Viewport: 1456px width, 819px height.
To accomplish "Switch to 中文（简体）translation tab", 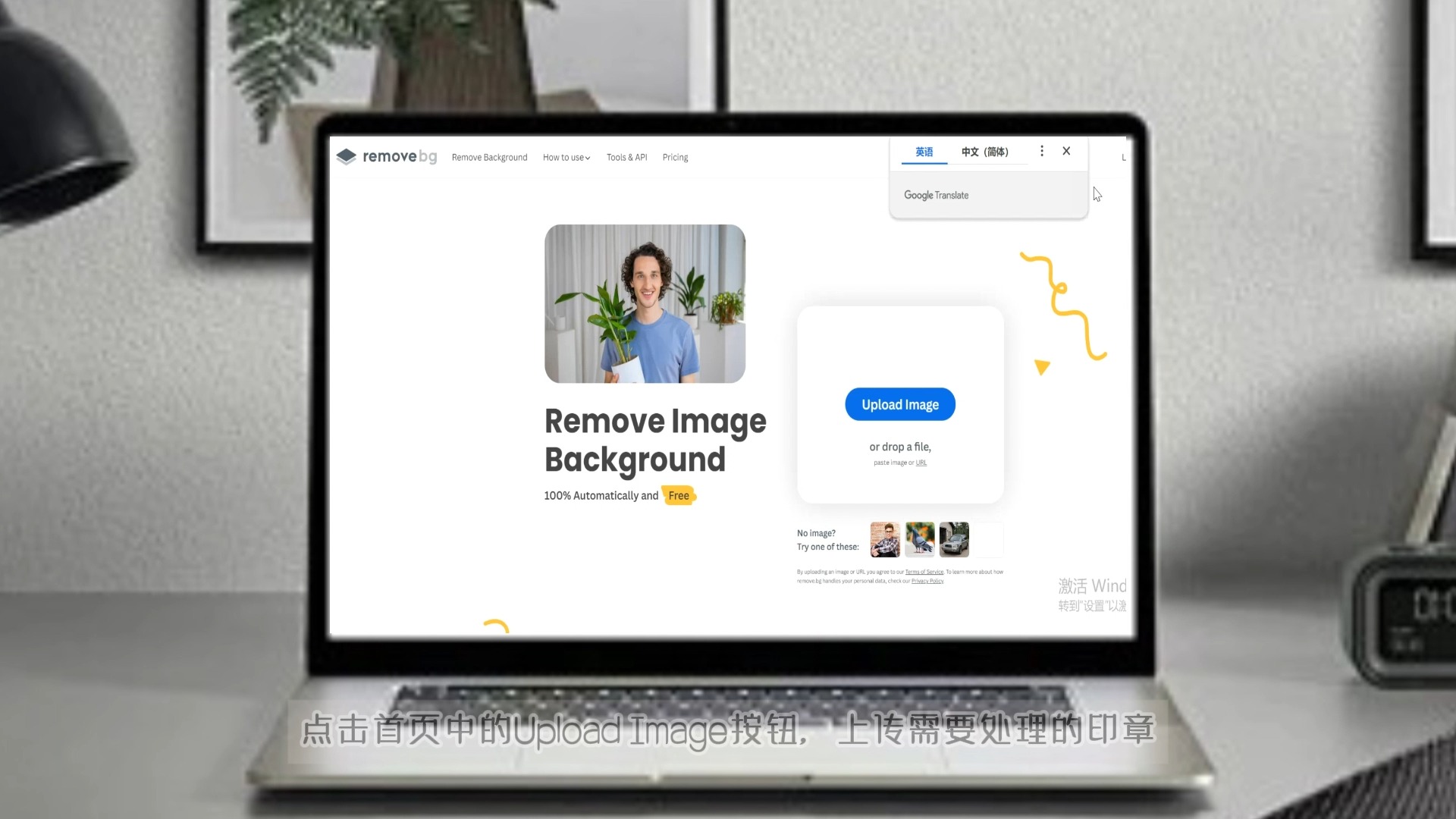I will coord(984,151).
